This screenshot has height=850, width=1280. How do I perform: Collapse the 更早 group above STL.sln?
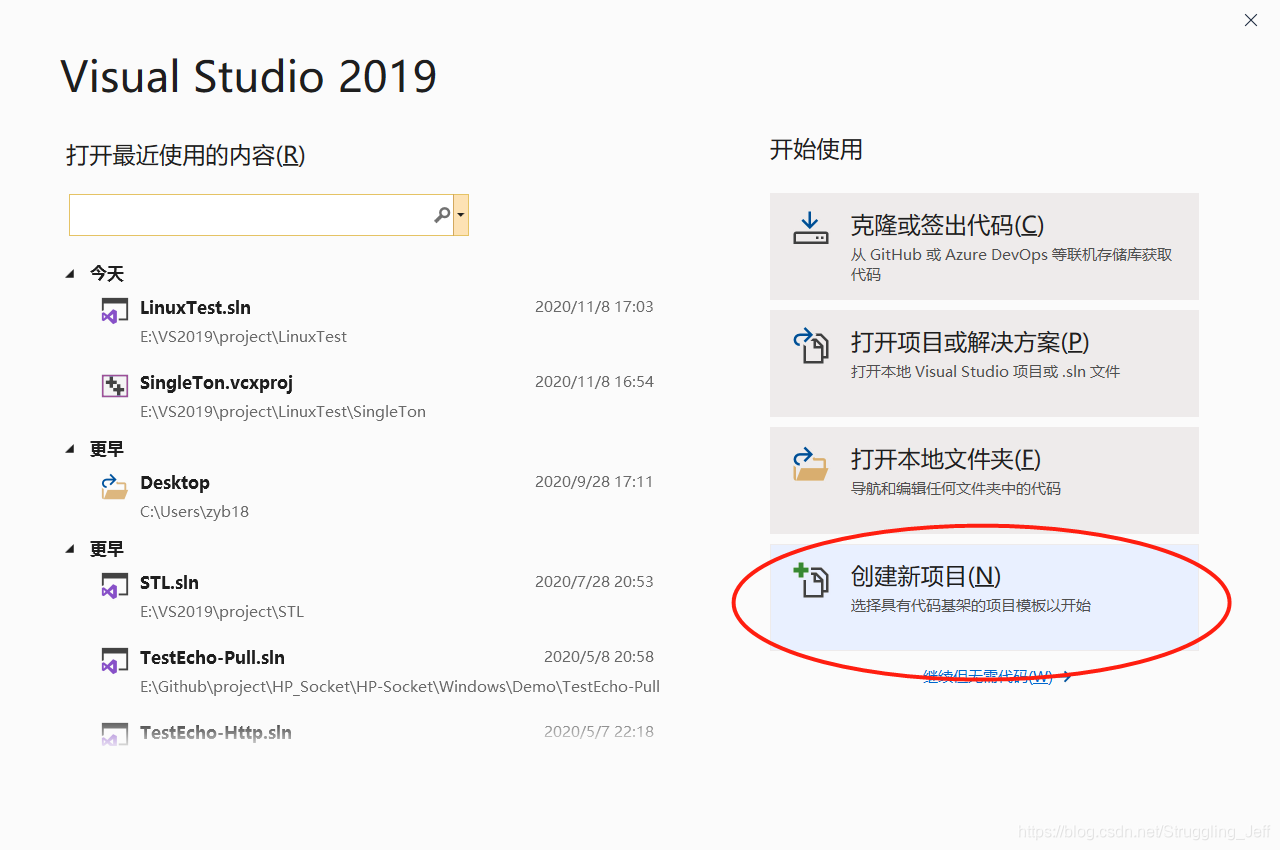point(70,549)
